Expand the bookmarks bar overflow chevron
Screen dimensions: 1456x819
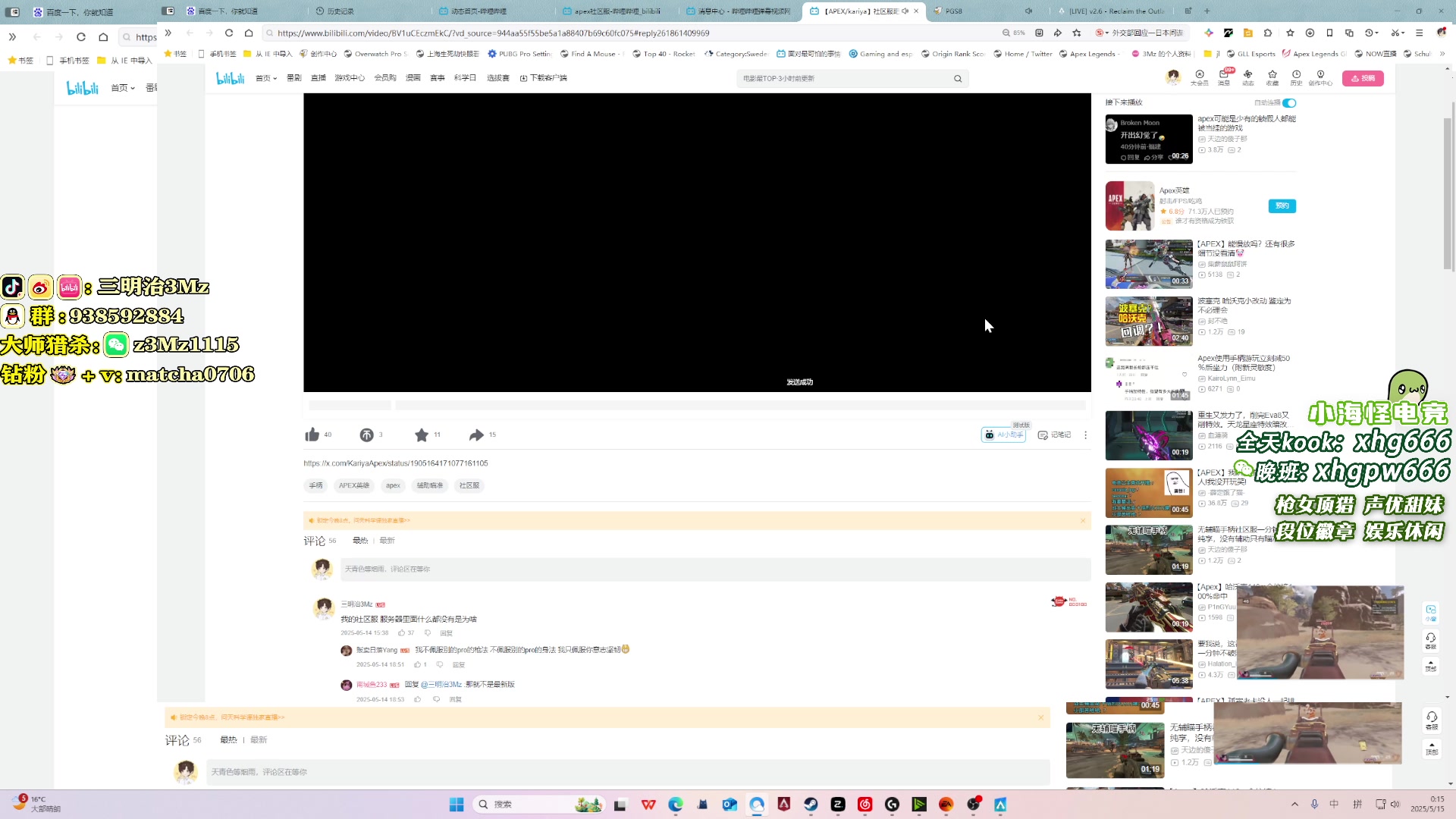tap(1442, 54)
